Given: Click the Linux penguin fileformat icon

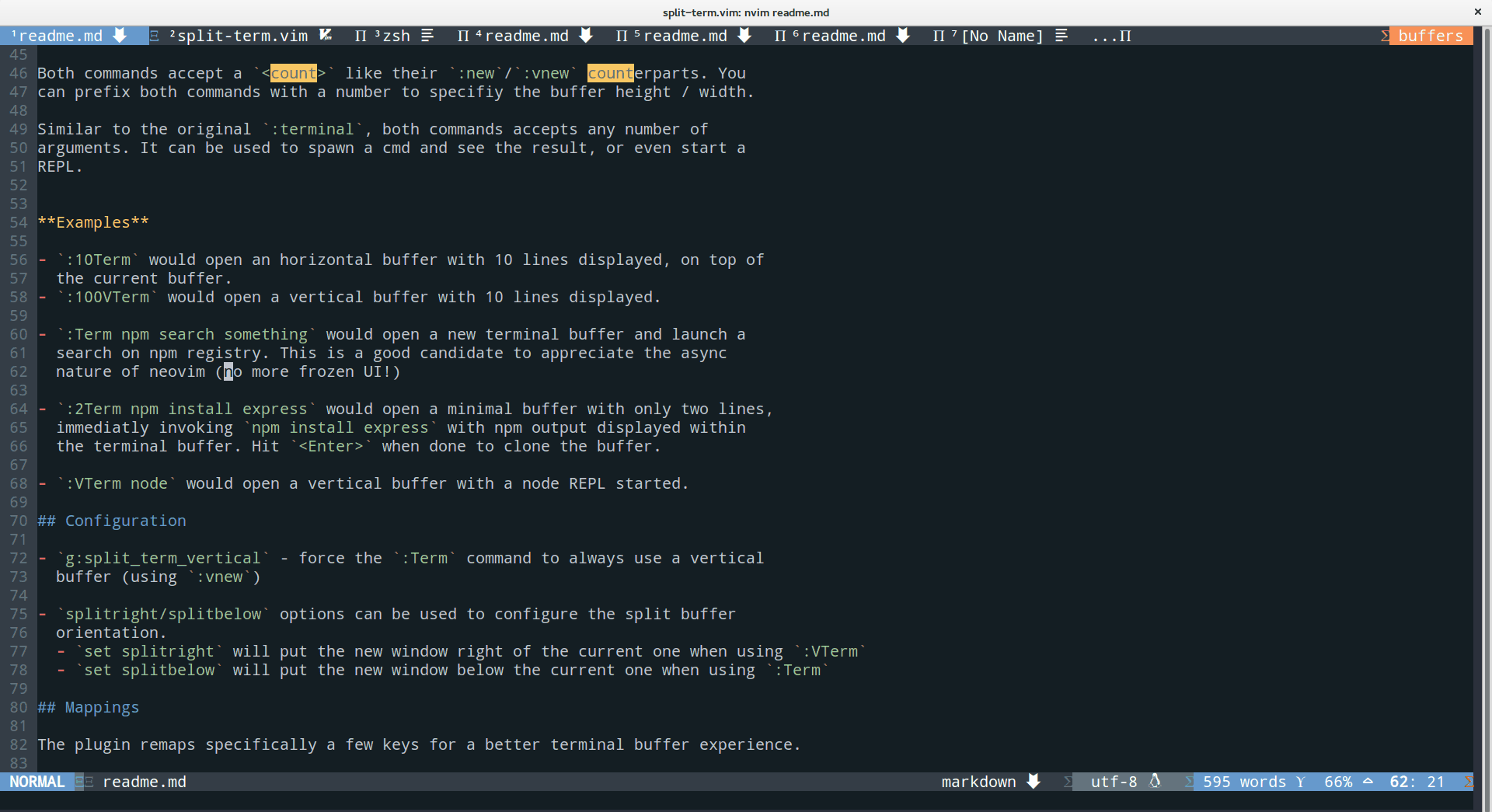Looking at the screenshot, I should [x=1155, y=781].
